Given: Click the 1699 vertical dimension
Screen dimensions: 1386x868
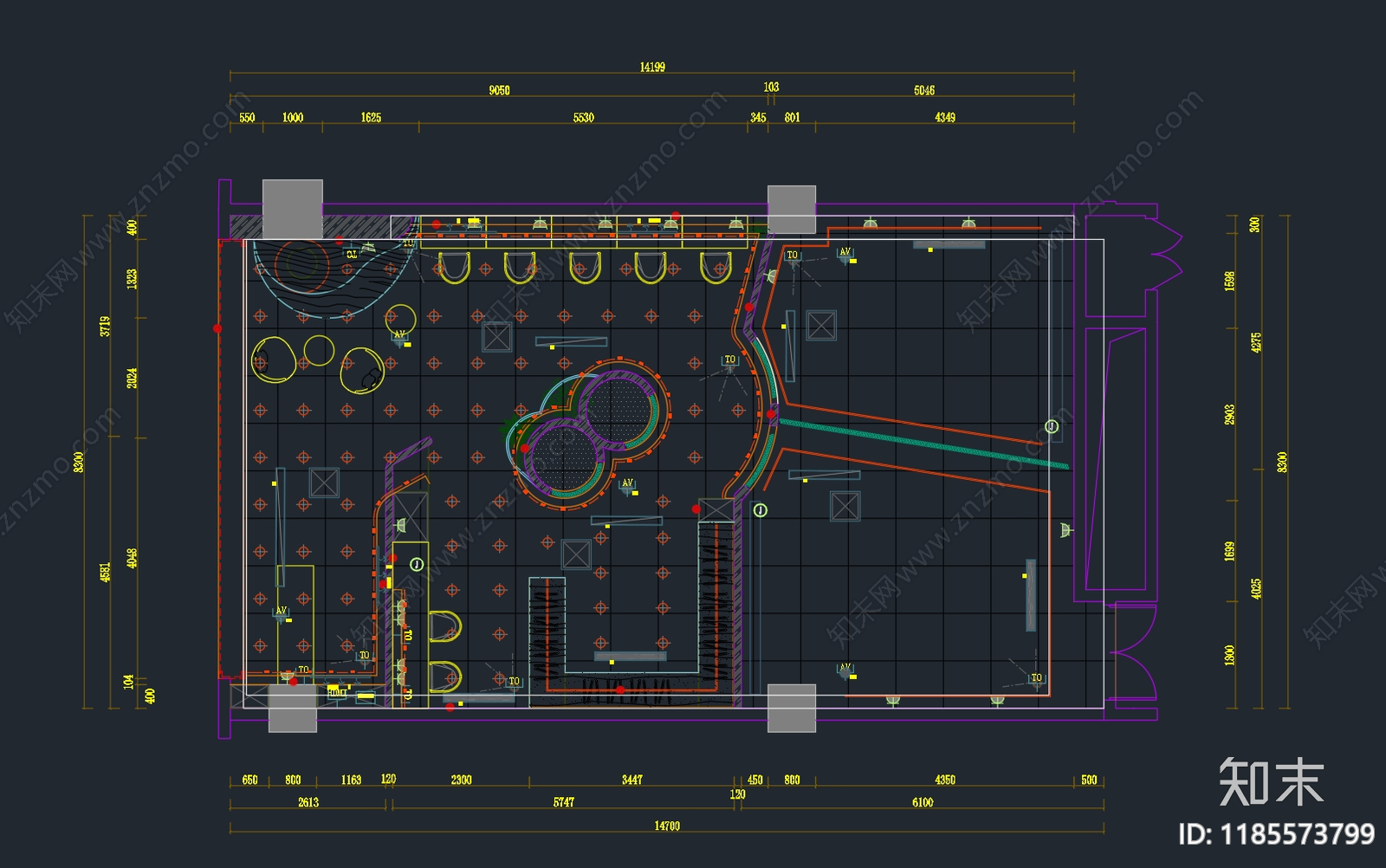Looking at the screenshot, I should 1229,551.
